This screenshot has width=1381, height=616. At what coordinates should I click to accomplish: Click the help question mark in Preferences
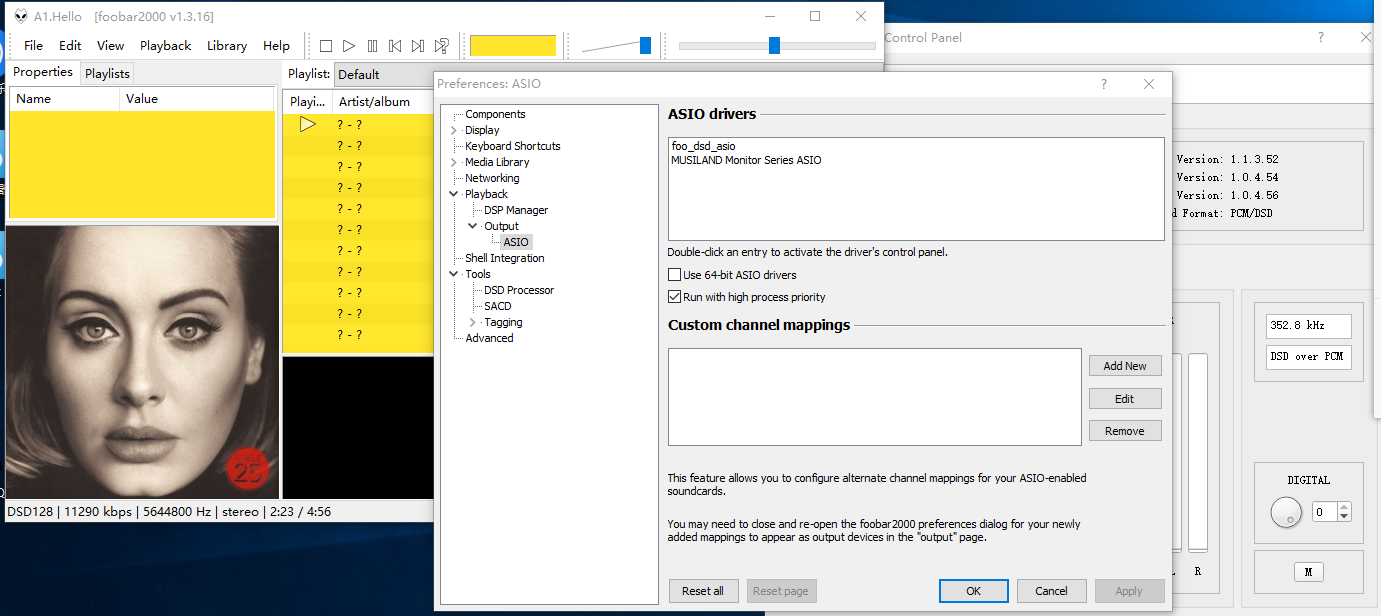coord(1104,84)
